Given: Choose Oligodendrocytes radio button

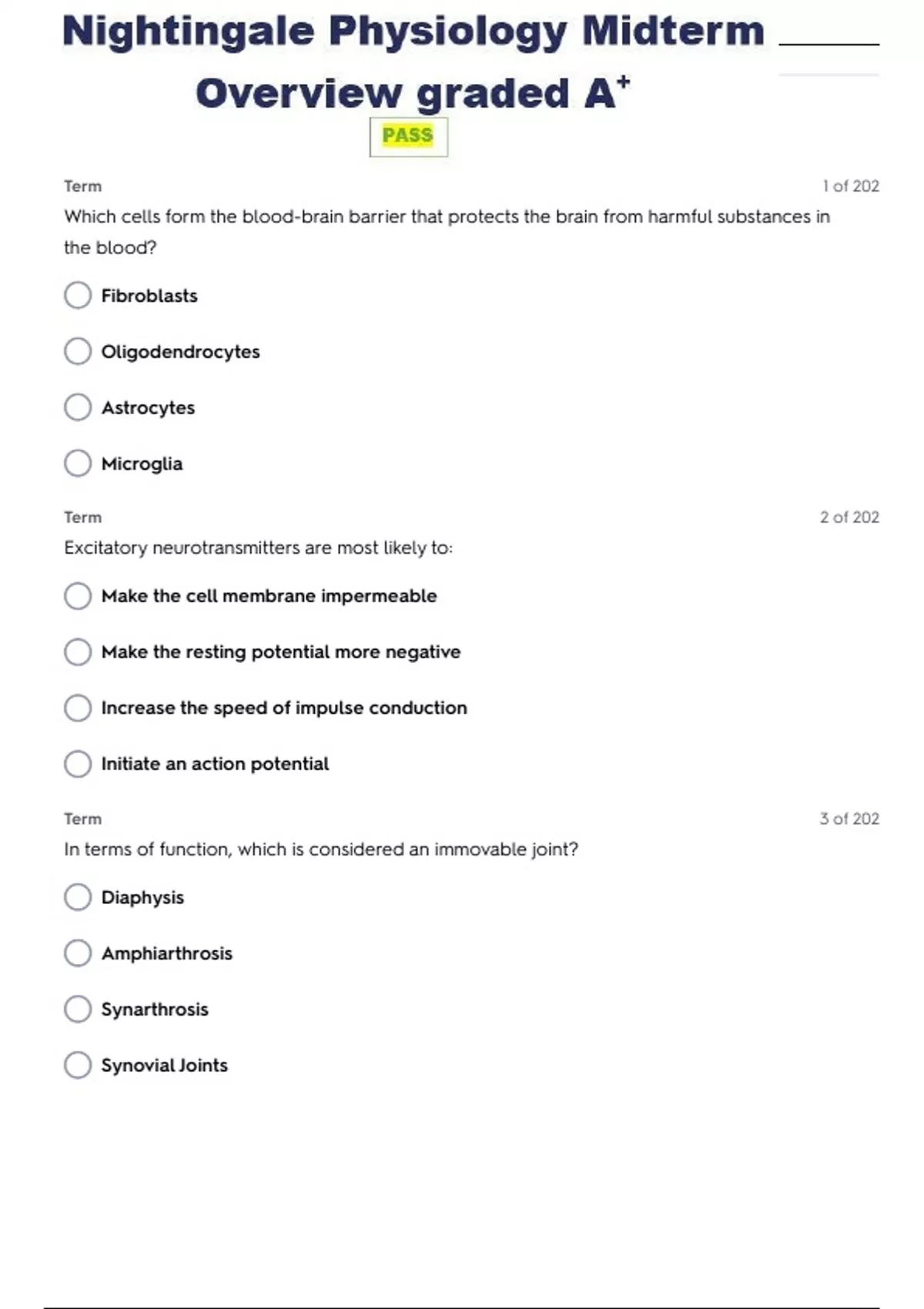Looking at the screenshot, I should click(x=78, y=351).
